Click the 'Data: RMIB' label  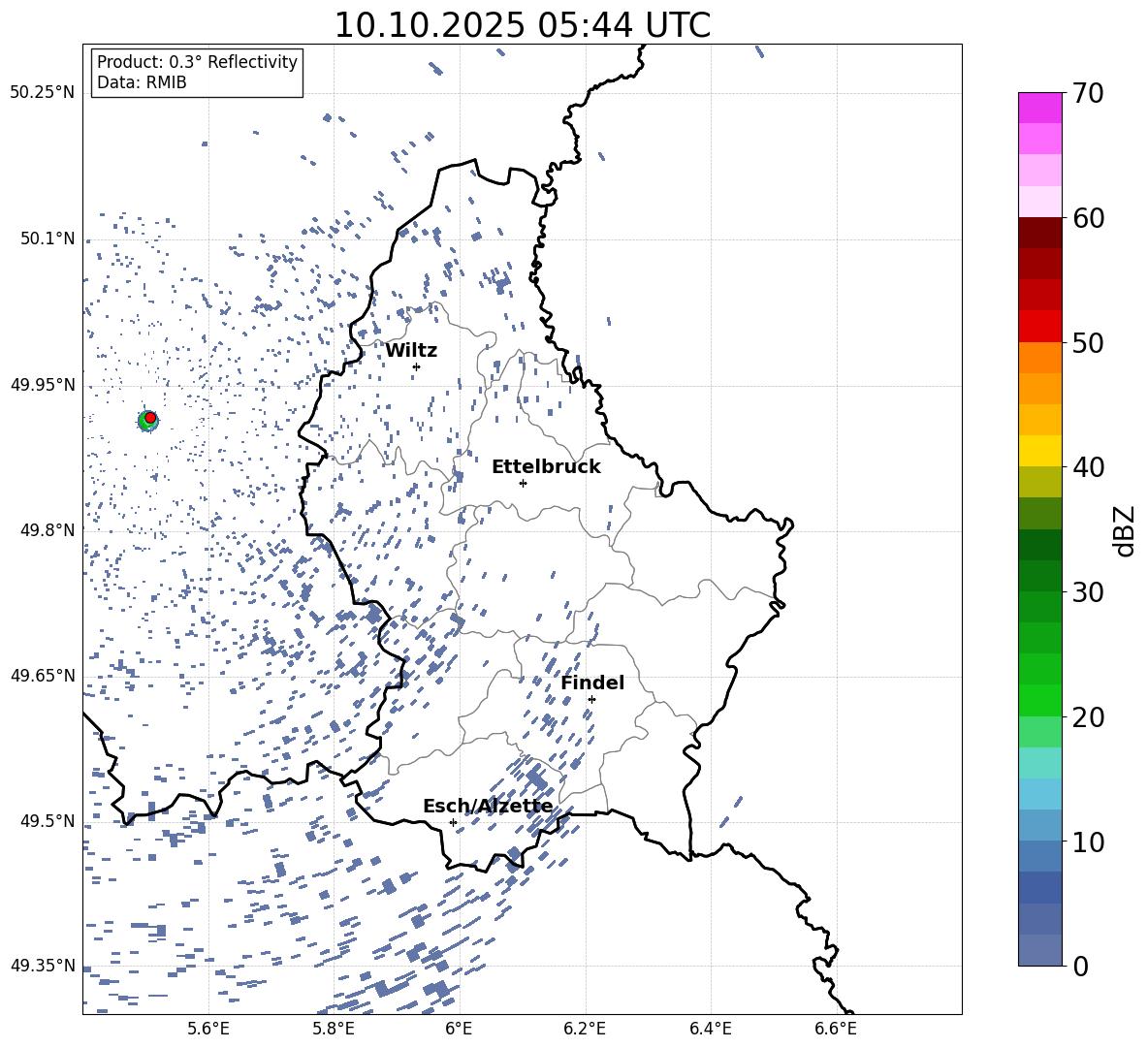pyautogui.click(x=142, y=82)
